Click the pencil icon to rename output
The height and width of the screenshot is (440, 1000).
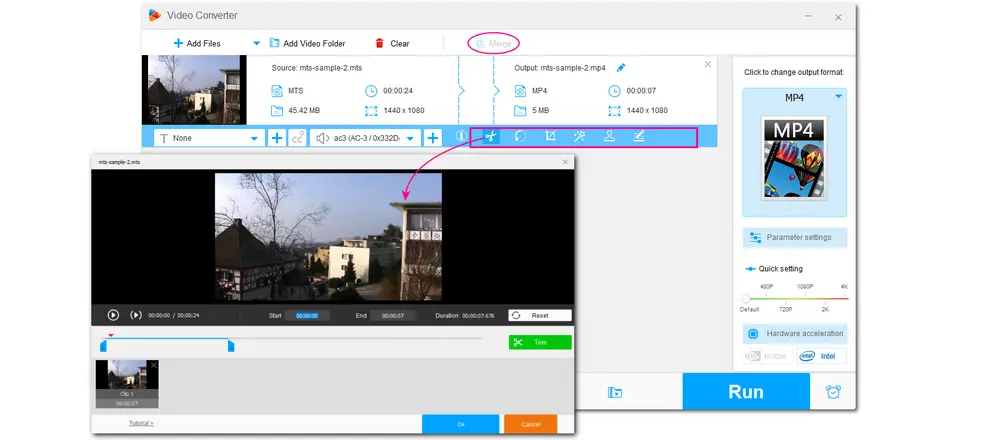tap(621, 68)
